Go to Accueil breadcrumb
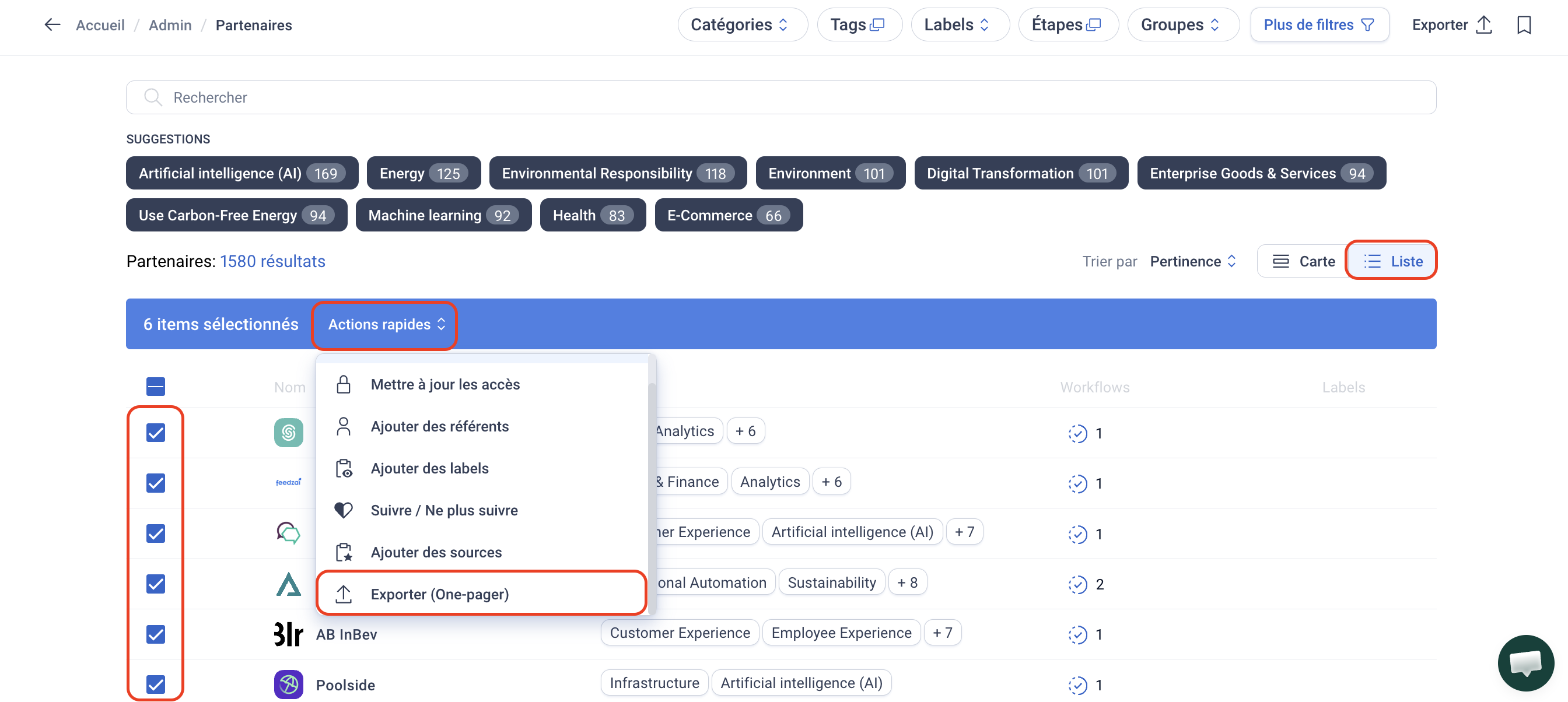Viewport: 1568px width, 702px height. pyautogui.click(x=100, y=25)
